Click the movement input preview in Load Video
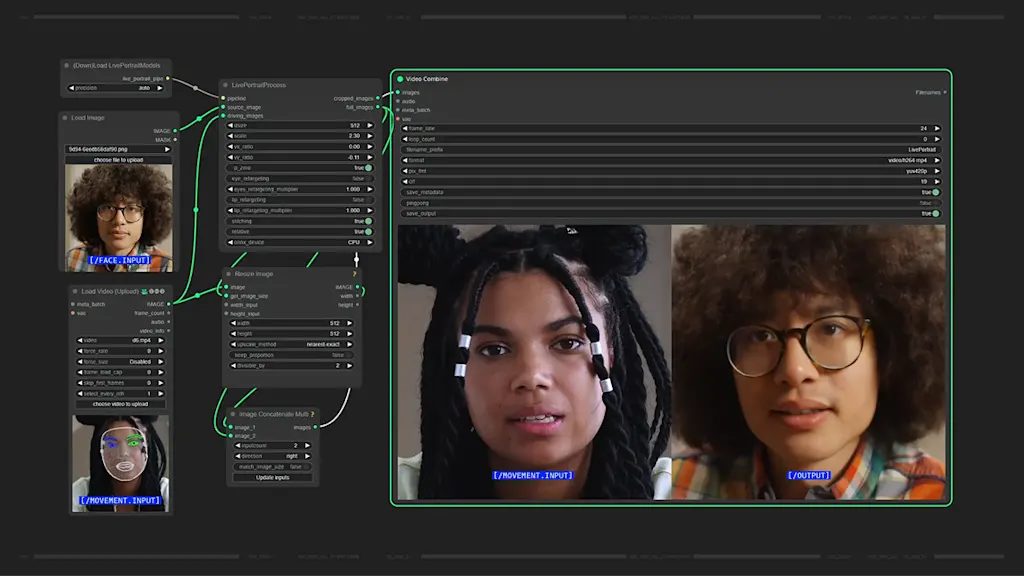The width and height of the screenshot is (1024, 576). coord(120,463)
